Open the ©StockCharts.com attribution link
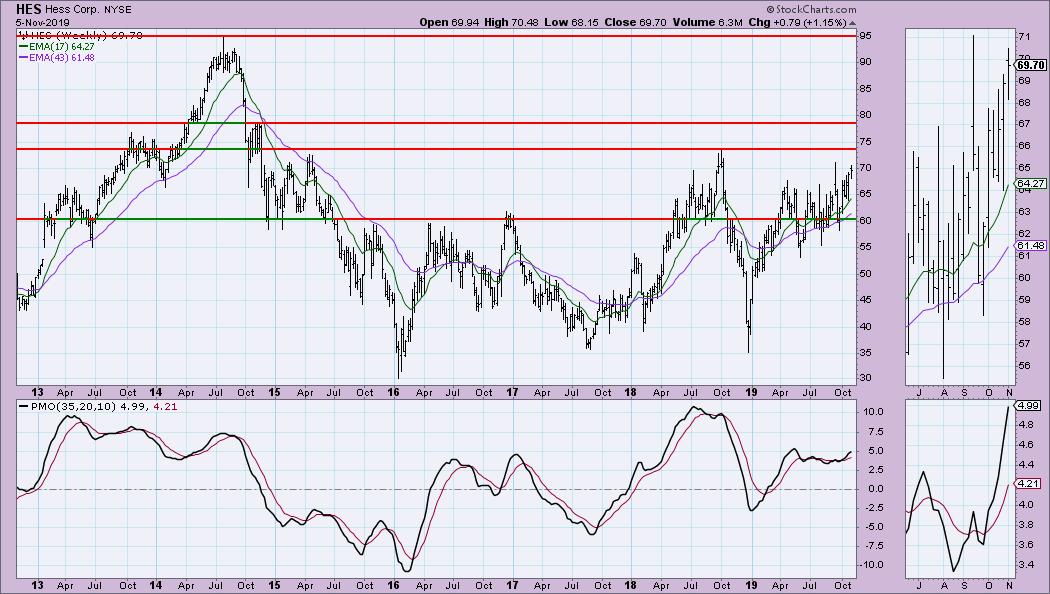Image resolution: width=1050 pixels, height=594 pixels. click(811, 9)
